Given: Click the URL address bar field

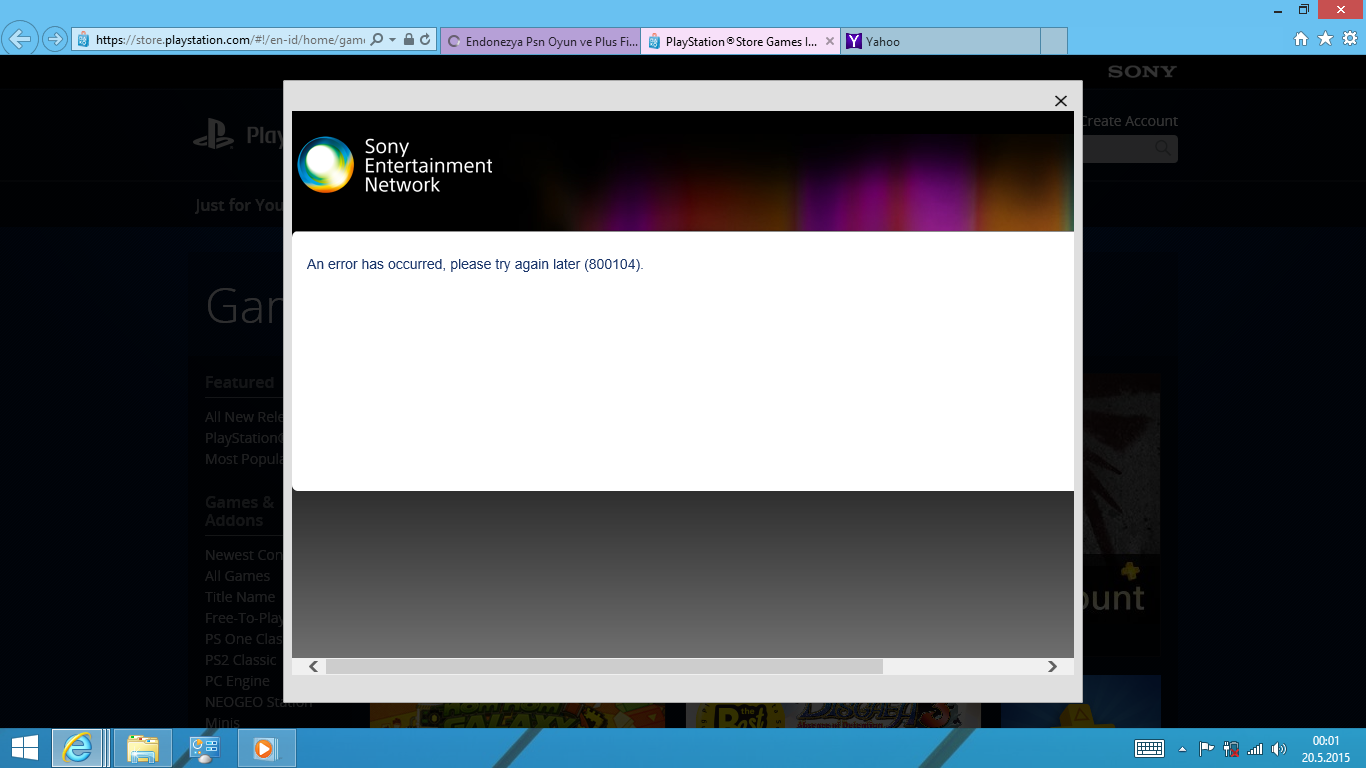Looking at the screenshot, I should [230, 40].
